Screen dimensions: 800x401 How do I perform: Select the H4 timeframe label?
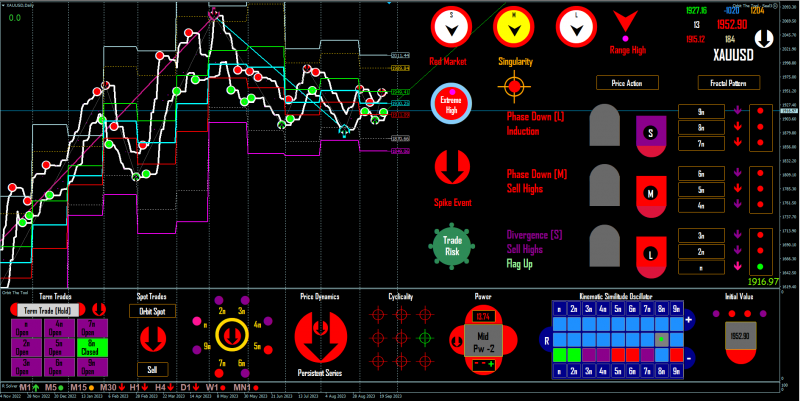pos(160,388)
